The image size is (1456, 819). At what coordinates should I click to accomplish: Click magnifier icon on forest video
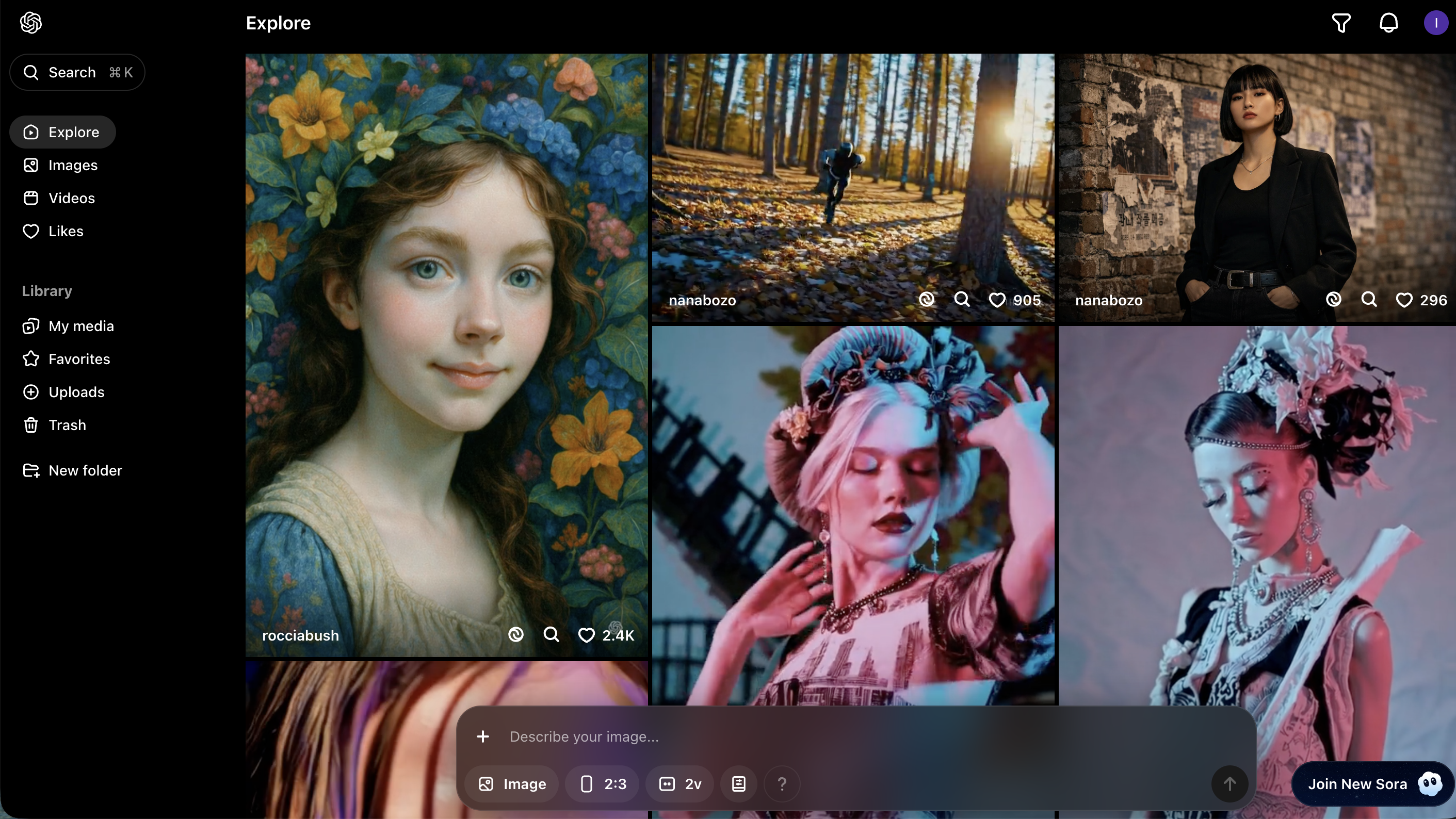coord(962,299)
